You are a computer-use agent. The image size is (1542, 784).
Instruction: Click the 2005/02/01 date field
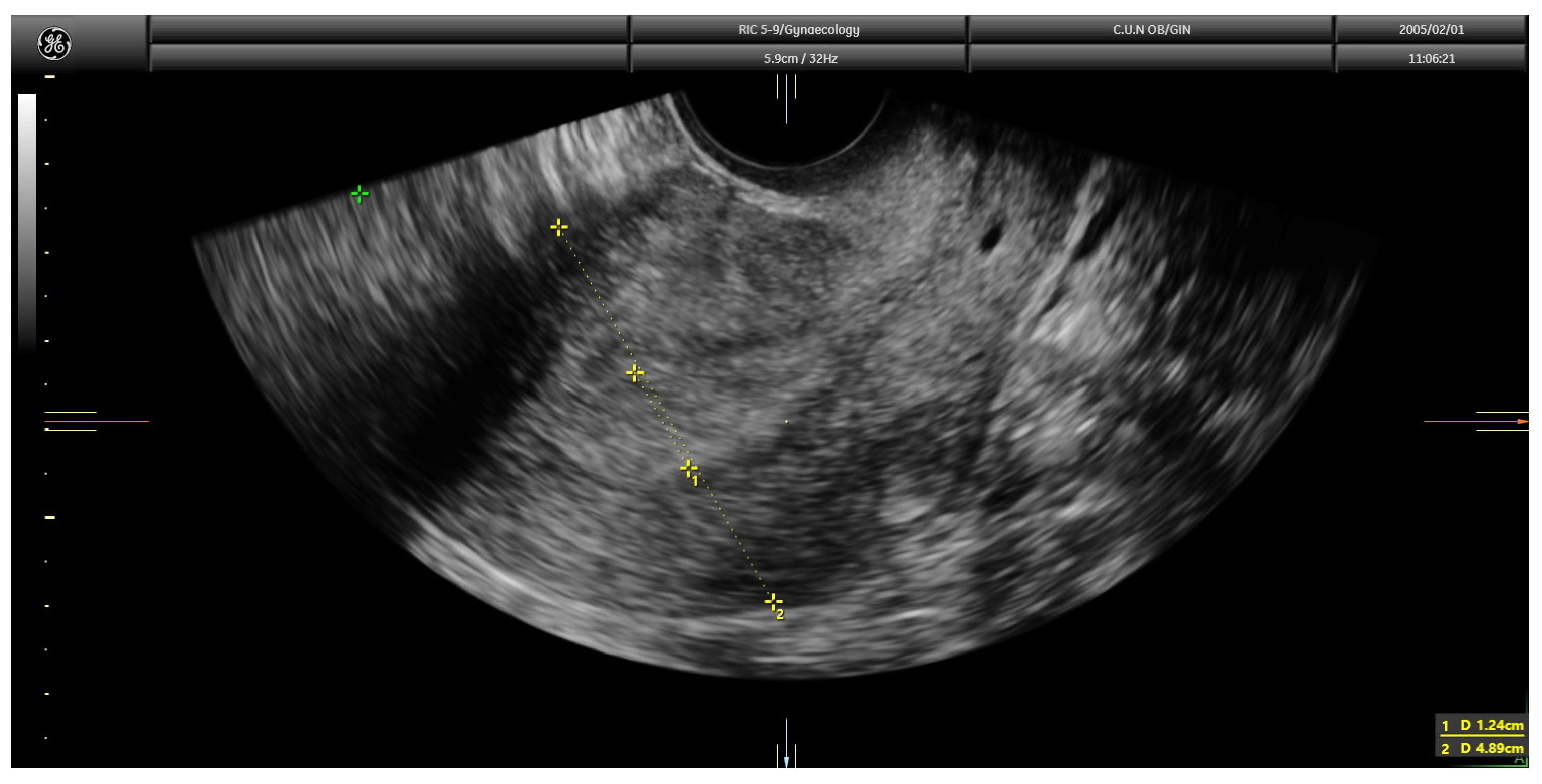[1431, 29]
